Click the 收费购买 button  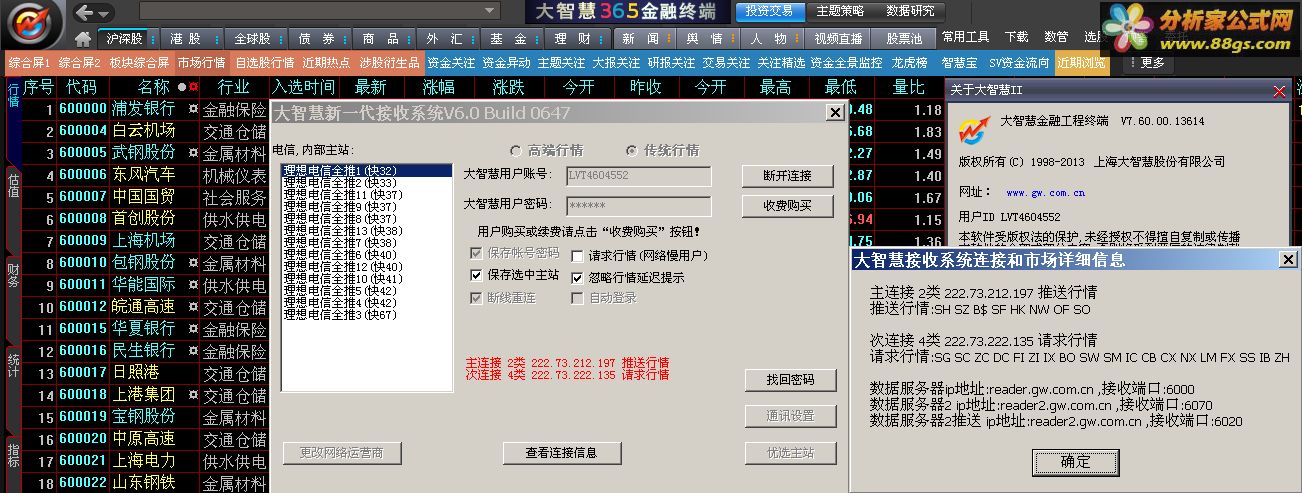(x=787, y=206)
